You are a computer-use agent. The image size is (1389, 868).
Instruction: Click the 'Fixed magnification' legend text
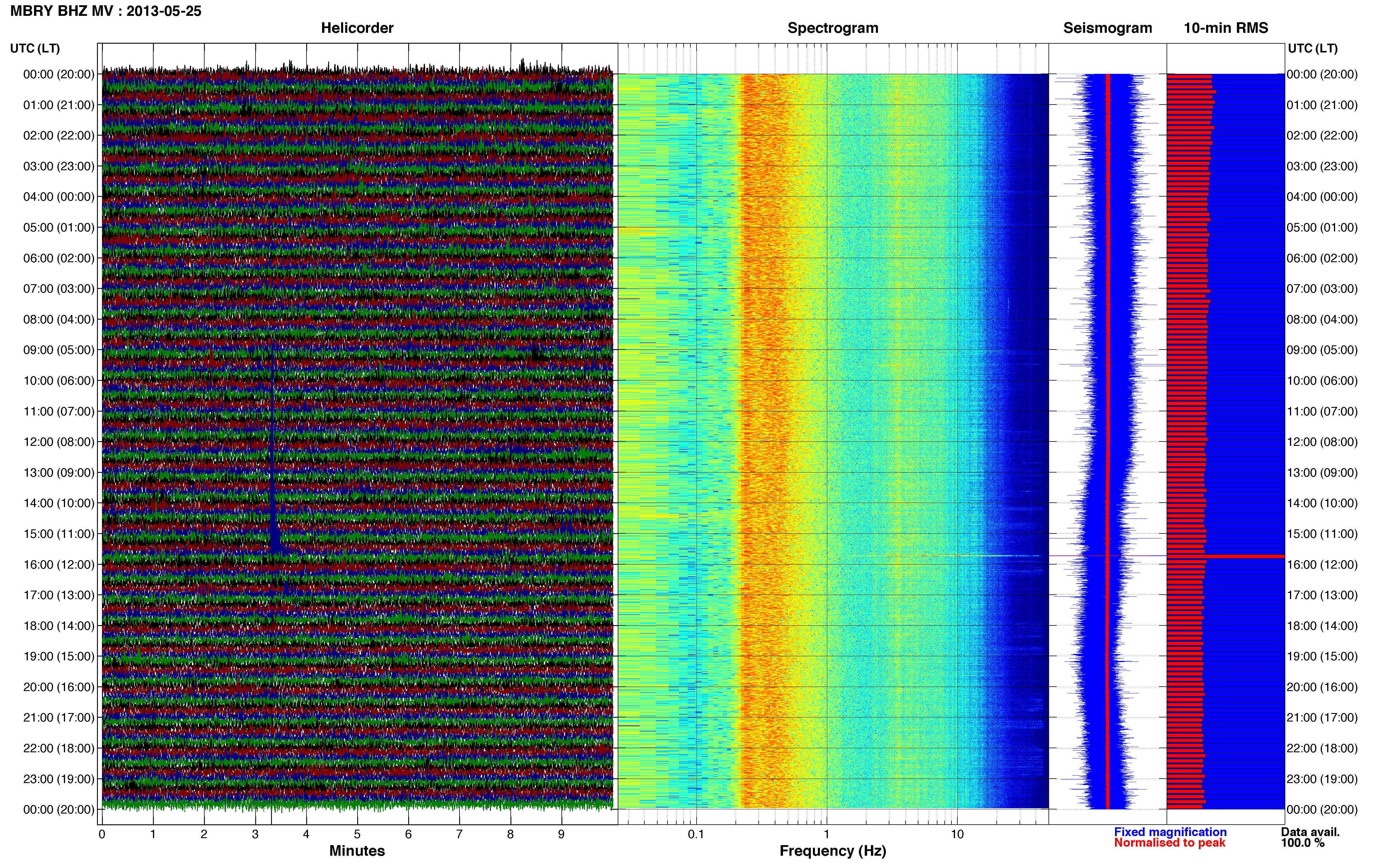pyautogui.click(x=1170, y=832)
